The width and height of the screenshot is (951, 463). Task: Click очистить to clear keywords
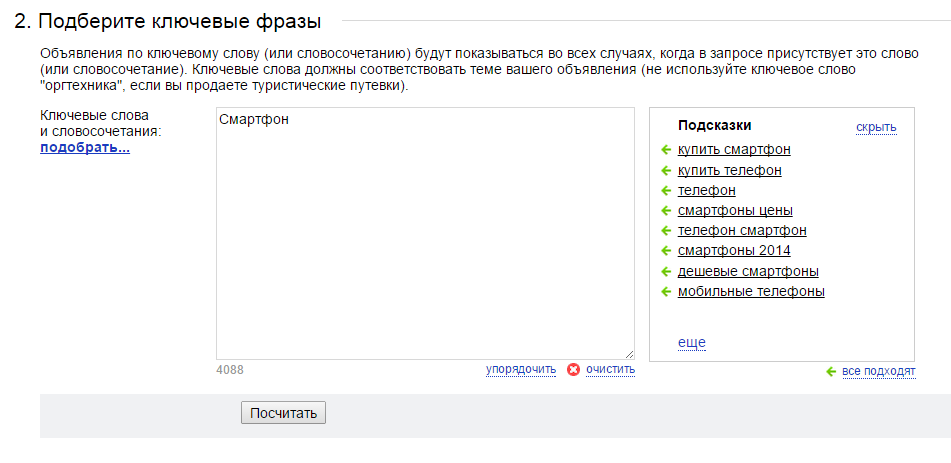coord(610,369)
